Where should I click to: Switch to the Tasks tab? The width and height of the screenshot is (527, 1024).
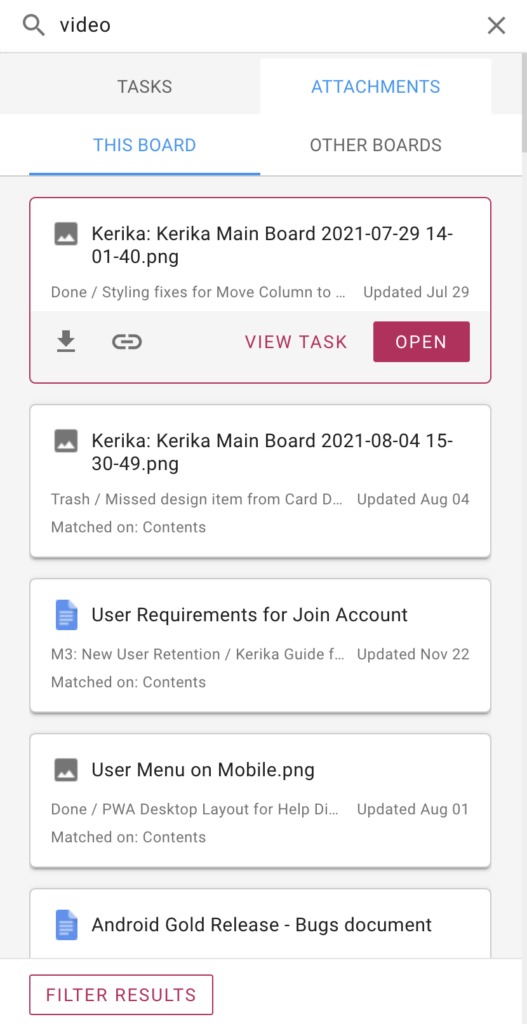(144, 86)
